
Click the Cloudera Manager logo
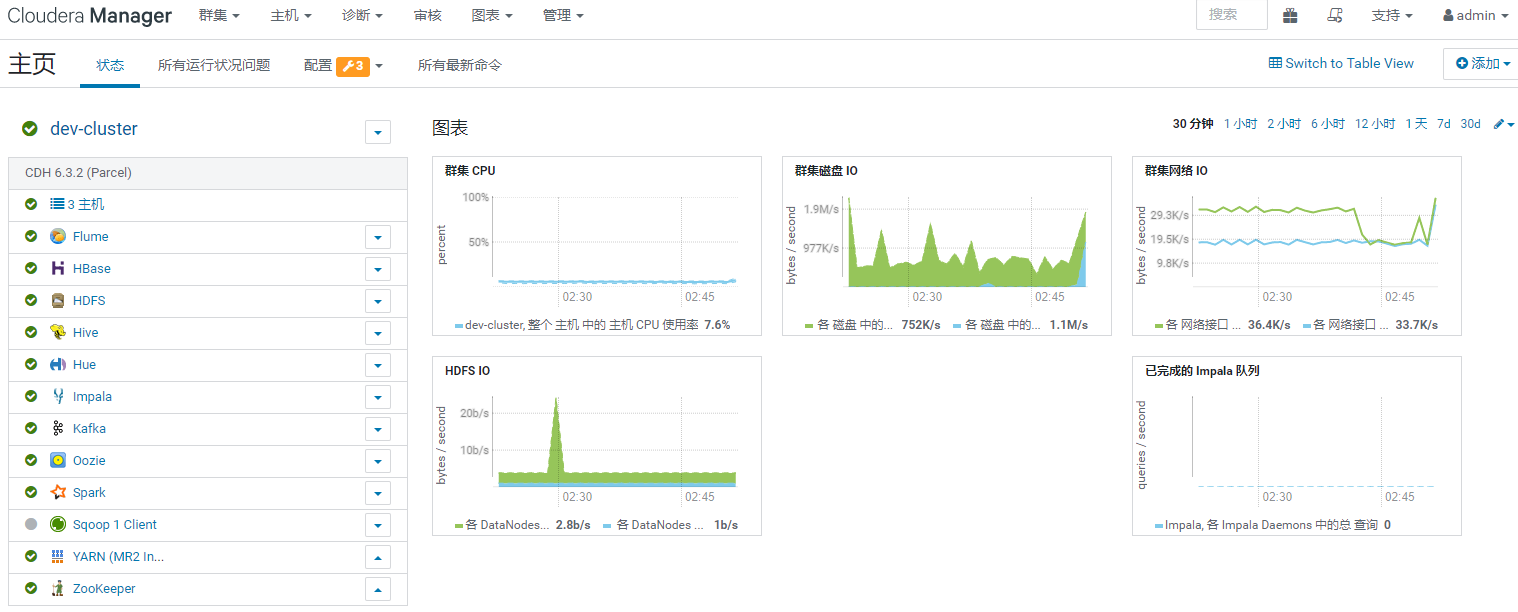coord(90,16)
